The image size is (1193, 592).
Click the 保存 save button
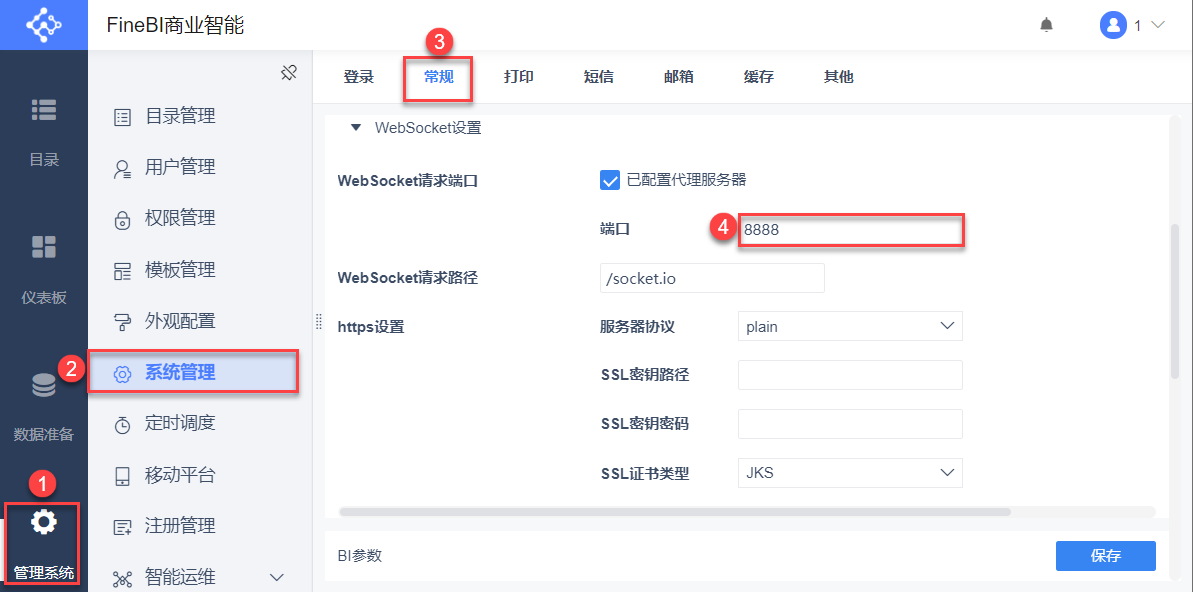(1106, 555)
